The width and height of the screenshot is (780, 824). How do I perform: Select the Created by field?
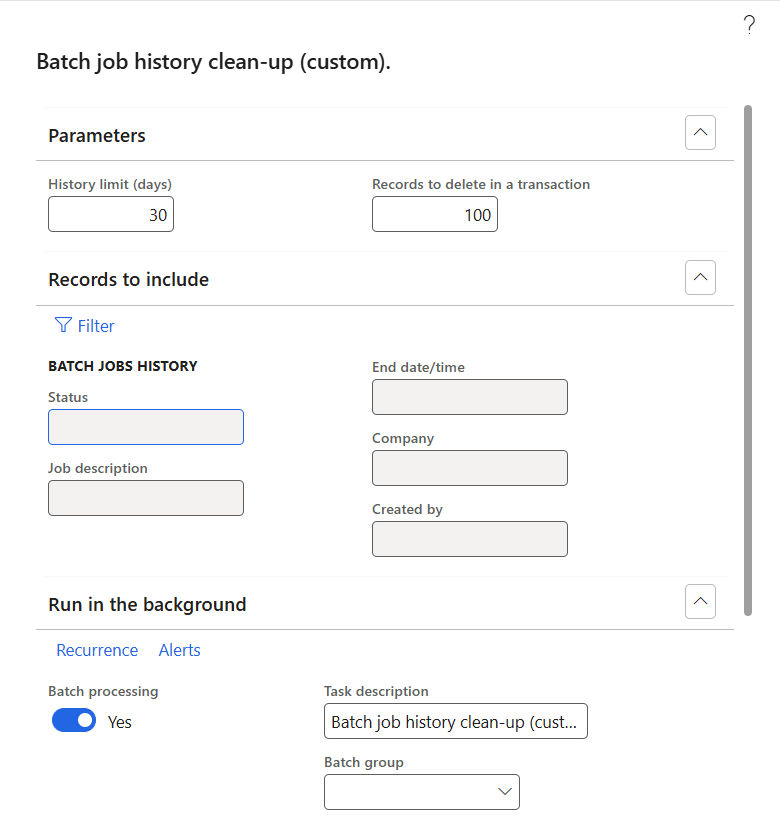470,539
